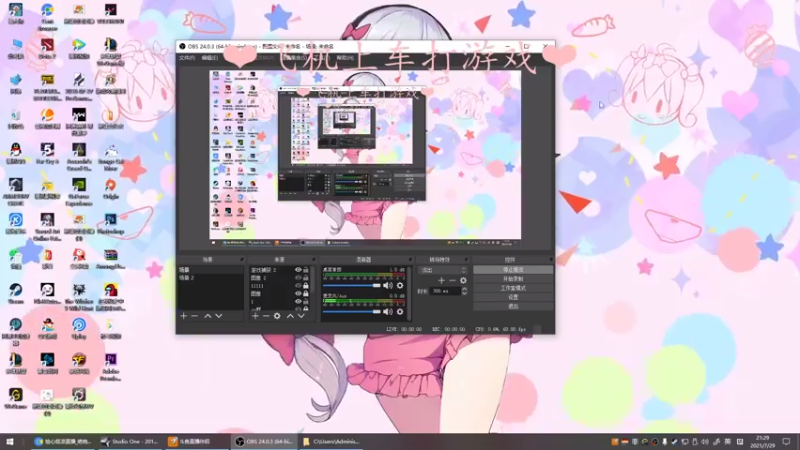Undock the Mixer (混音器) panel via header icon
The image size is (800, 450).
tap(410, 260)
